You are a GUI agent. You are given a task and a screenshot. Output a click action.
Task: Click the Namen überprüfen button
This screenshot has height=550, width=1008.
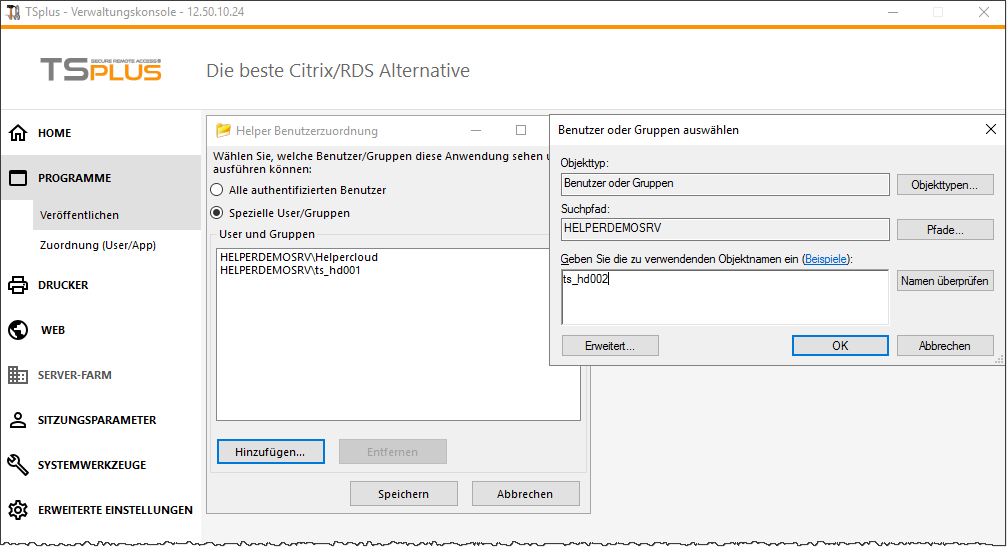(945, 281)
